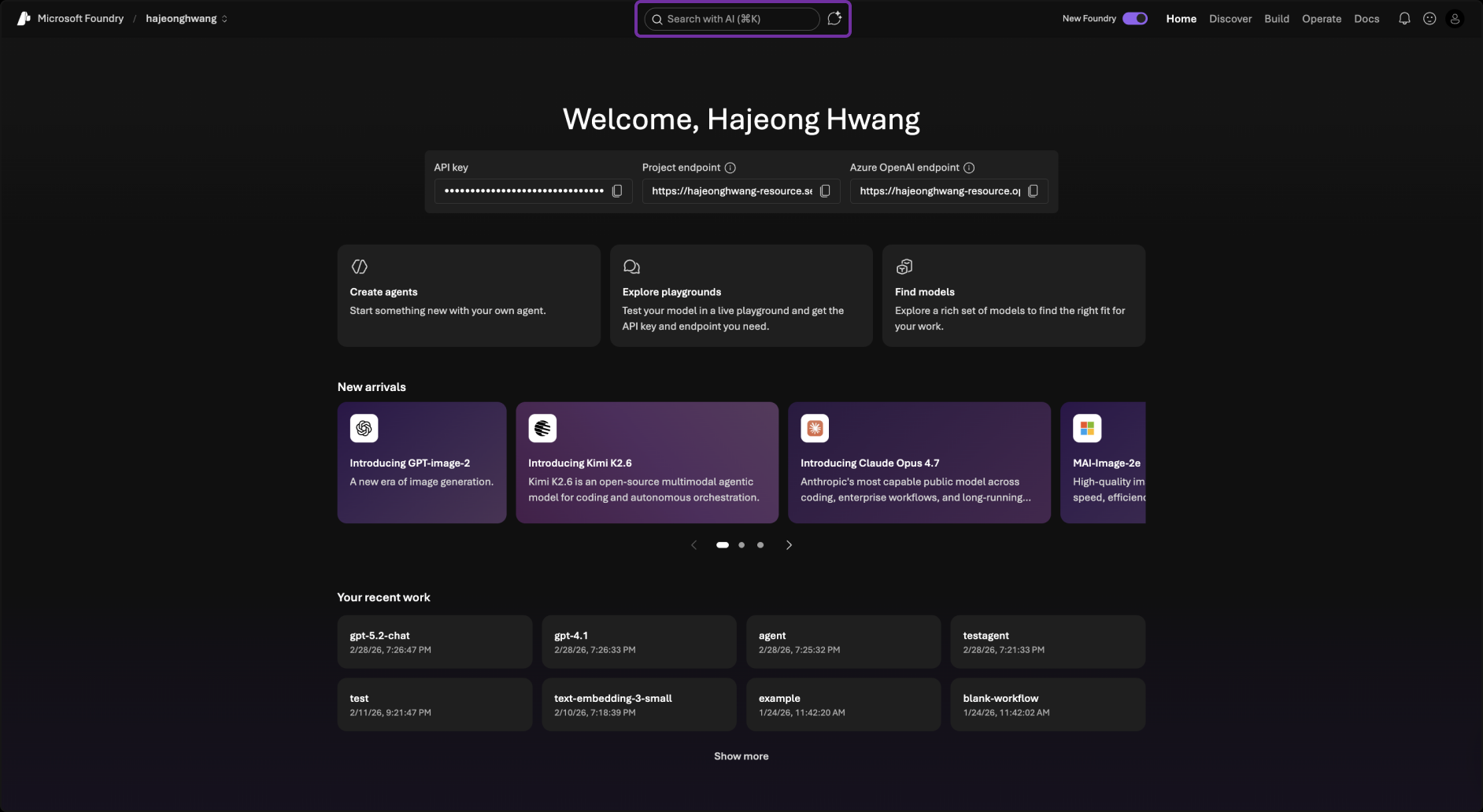Image resolution: width=1483 pixels, height=812 pixels.
Task: Click the Anthropic logo on Claude card
Action: (x=815, y=428)
